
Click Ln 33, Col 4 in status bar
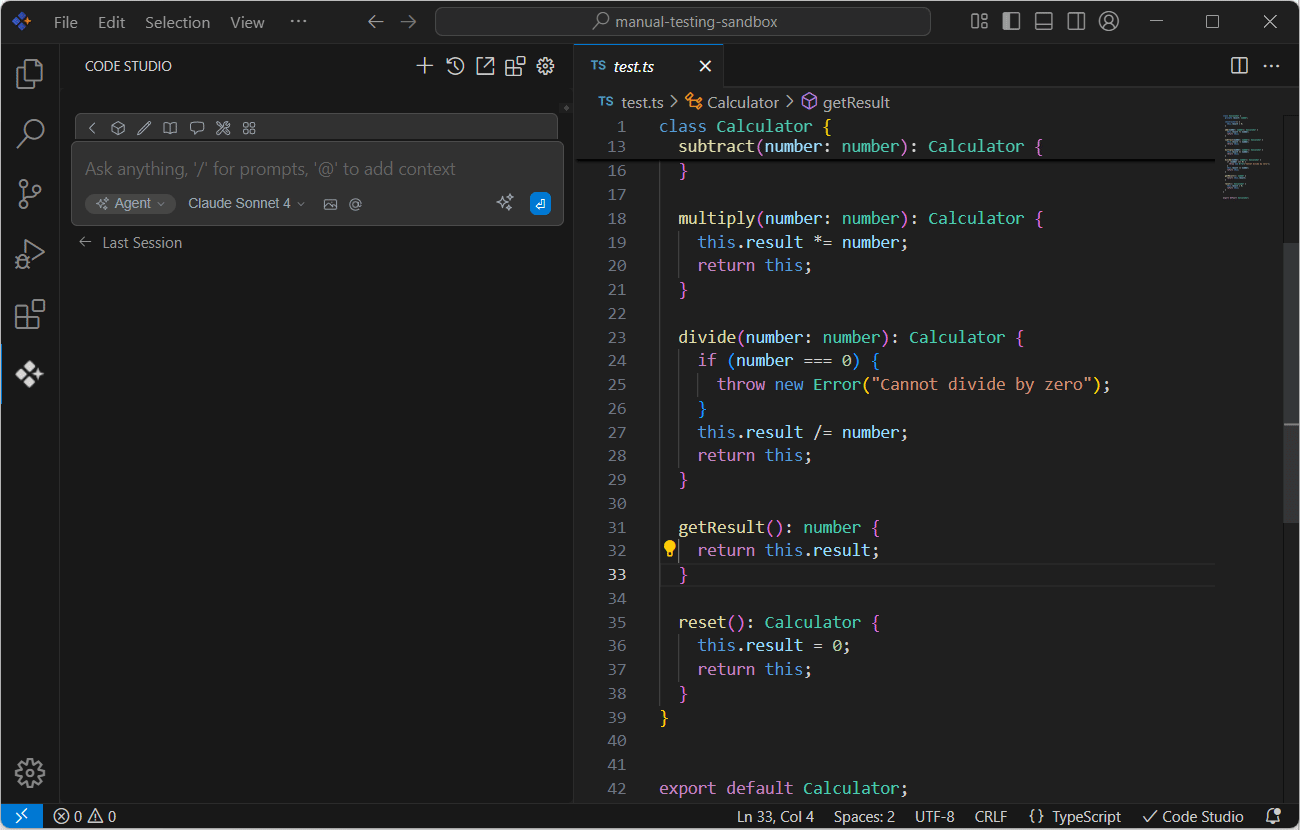tap(775, 817)
